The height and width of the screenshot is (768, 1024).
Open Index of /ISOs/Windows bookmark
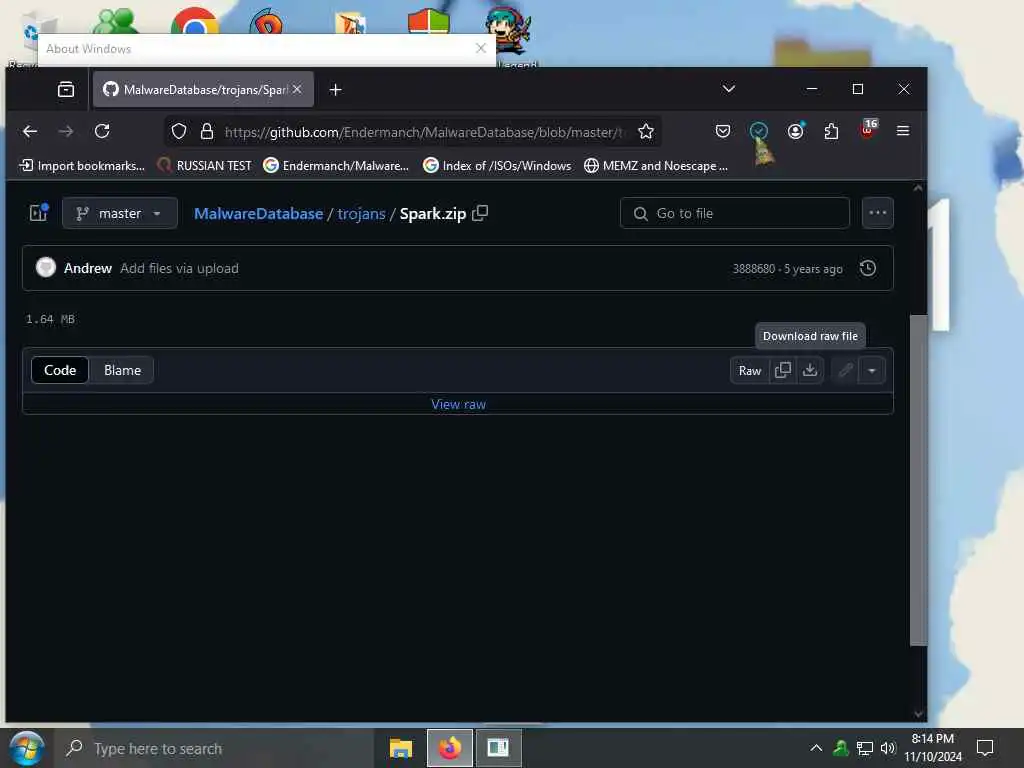497,166
